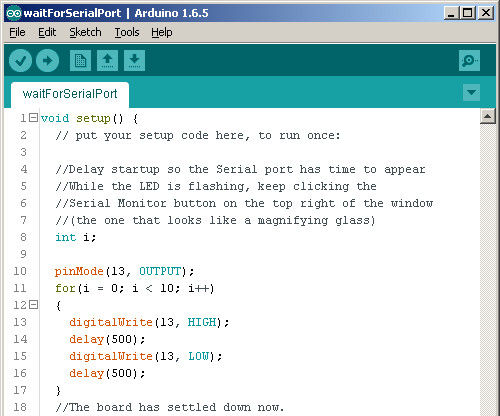Maximize the Arduino window
This screenshot has height=416, width=500.
click(x=468, y=13)
